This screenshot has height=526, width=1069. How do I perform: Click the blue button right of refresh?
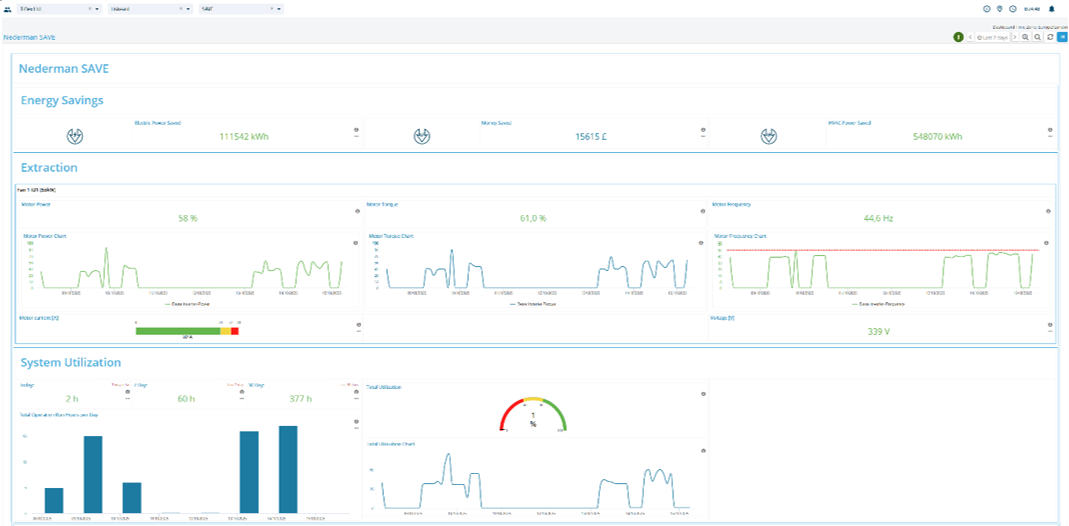tap(1062, 37)
